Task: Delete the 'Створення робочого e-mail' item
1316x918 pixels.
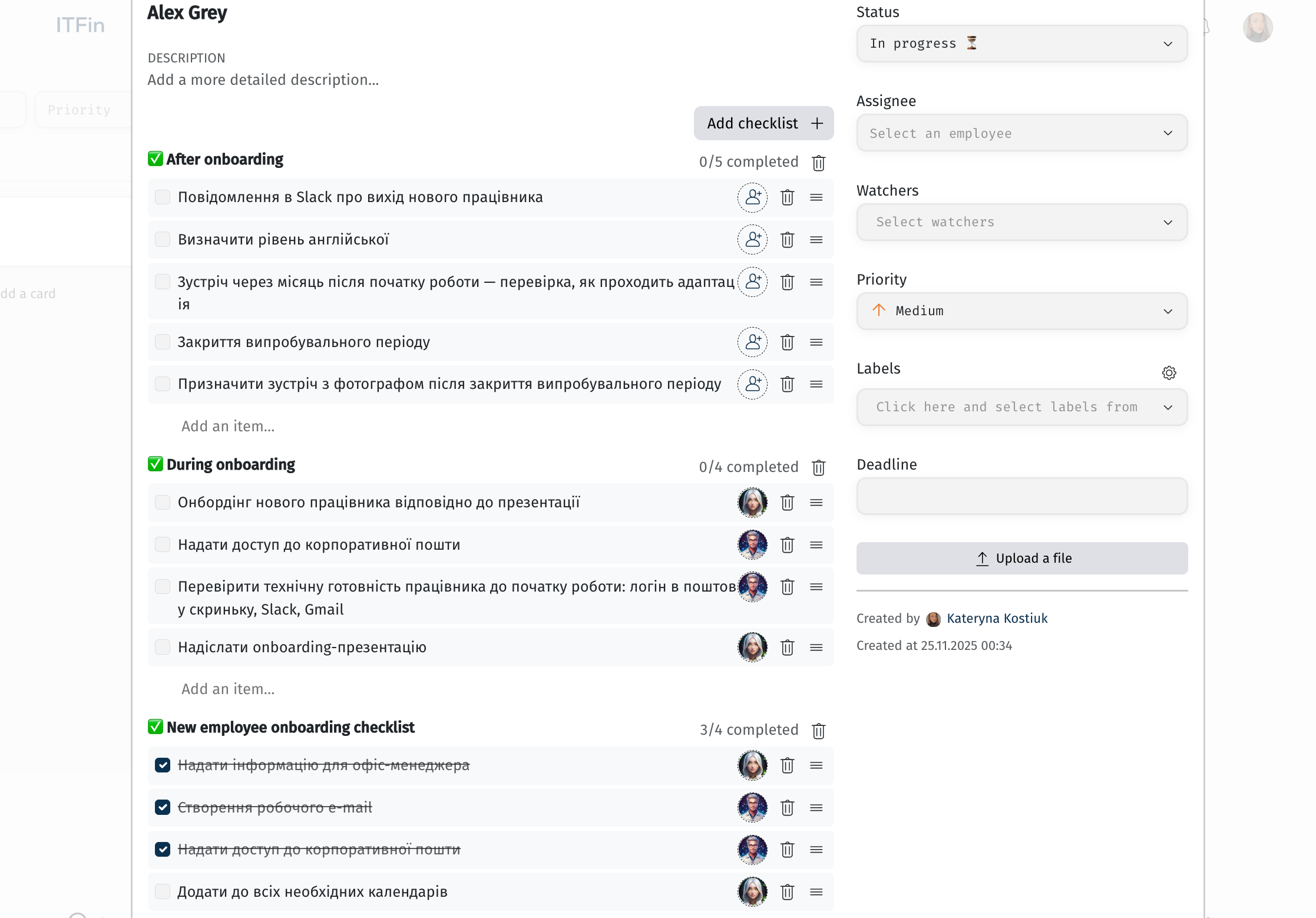Action: [x=787, y=808]
